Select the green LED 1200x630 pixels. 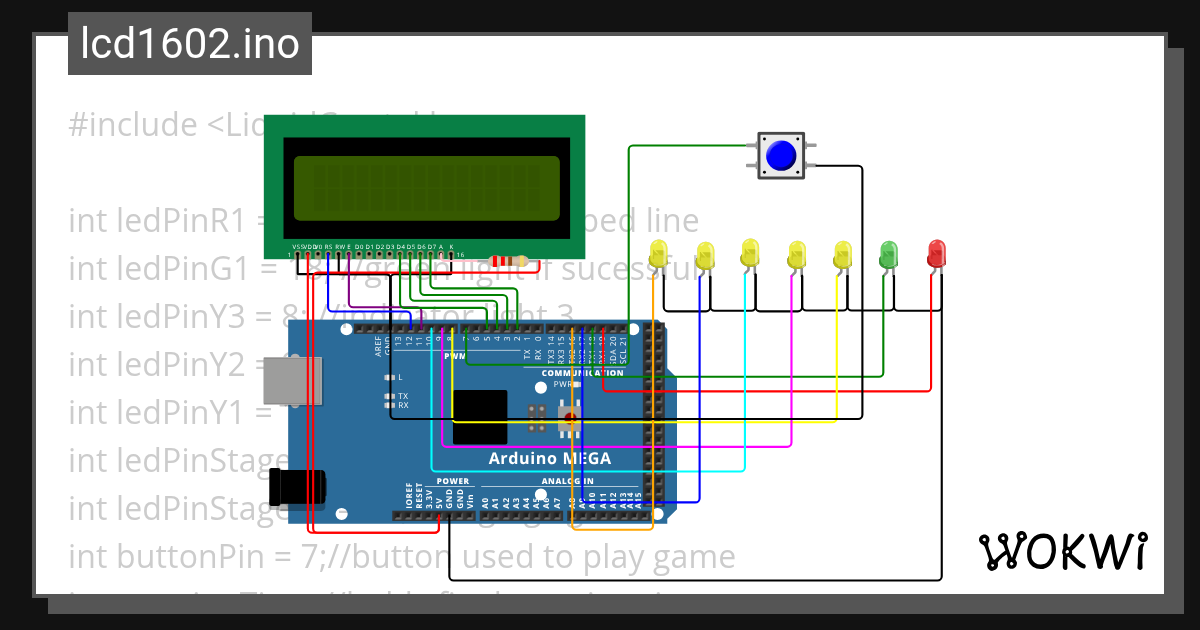click(x=890, y=255)
